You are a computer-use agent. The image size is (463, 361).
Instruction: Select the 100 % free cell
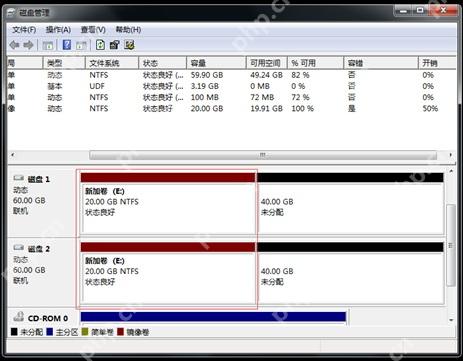pyautogui.click(x=303, y=108)
